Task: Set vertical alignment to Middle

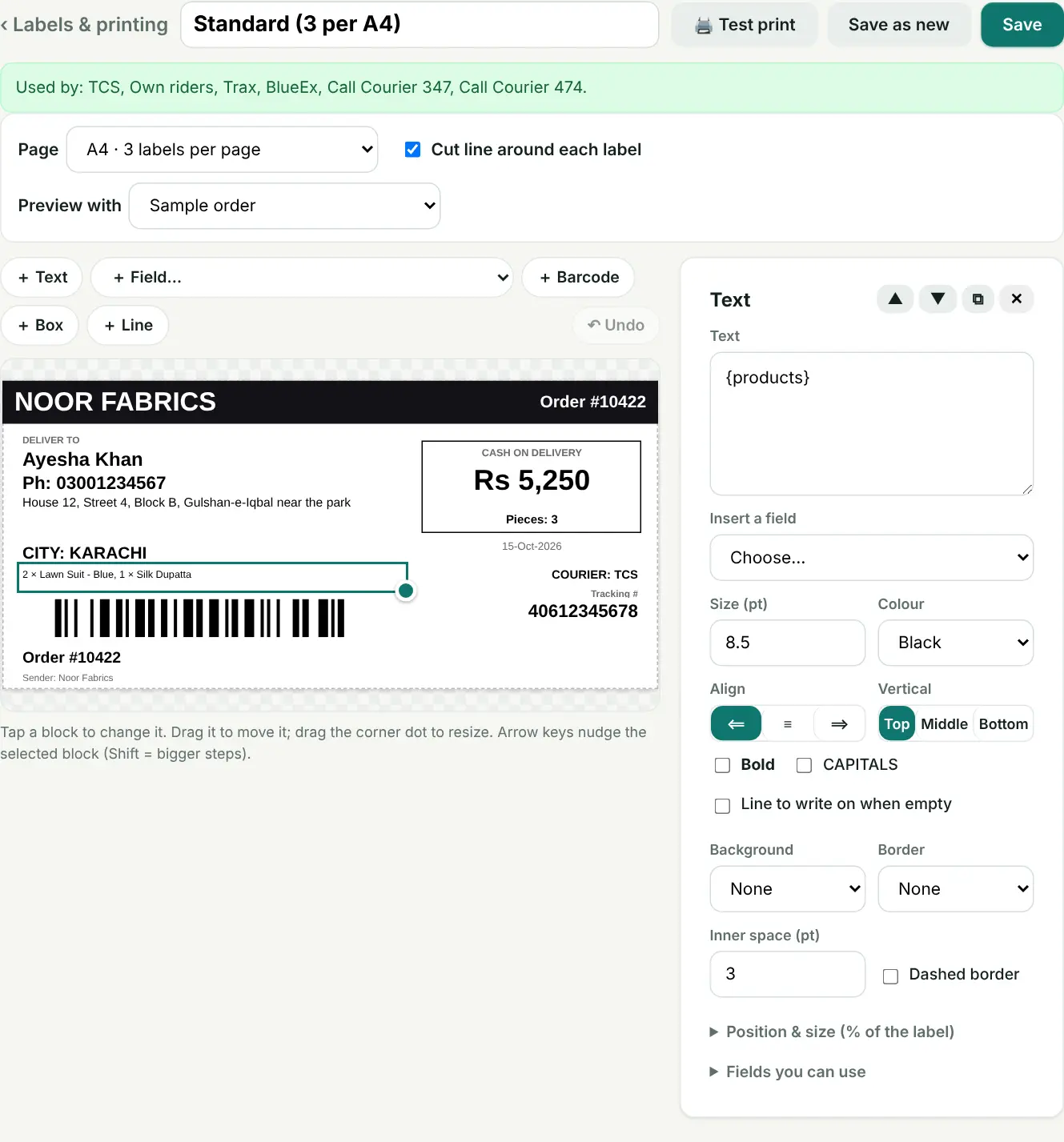Action: coord(944,724)
